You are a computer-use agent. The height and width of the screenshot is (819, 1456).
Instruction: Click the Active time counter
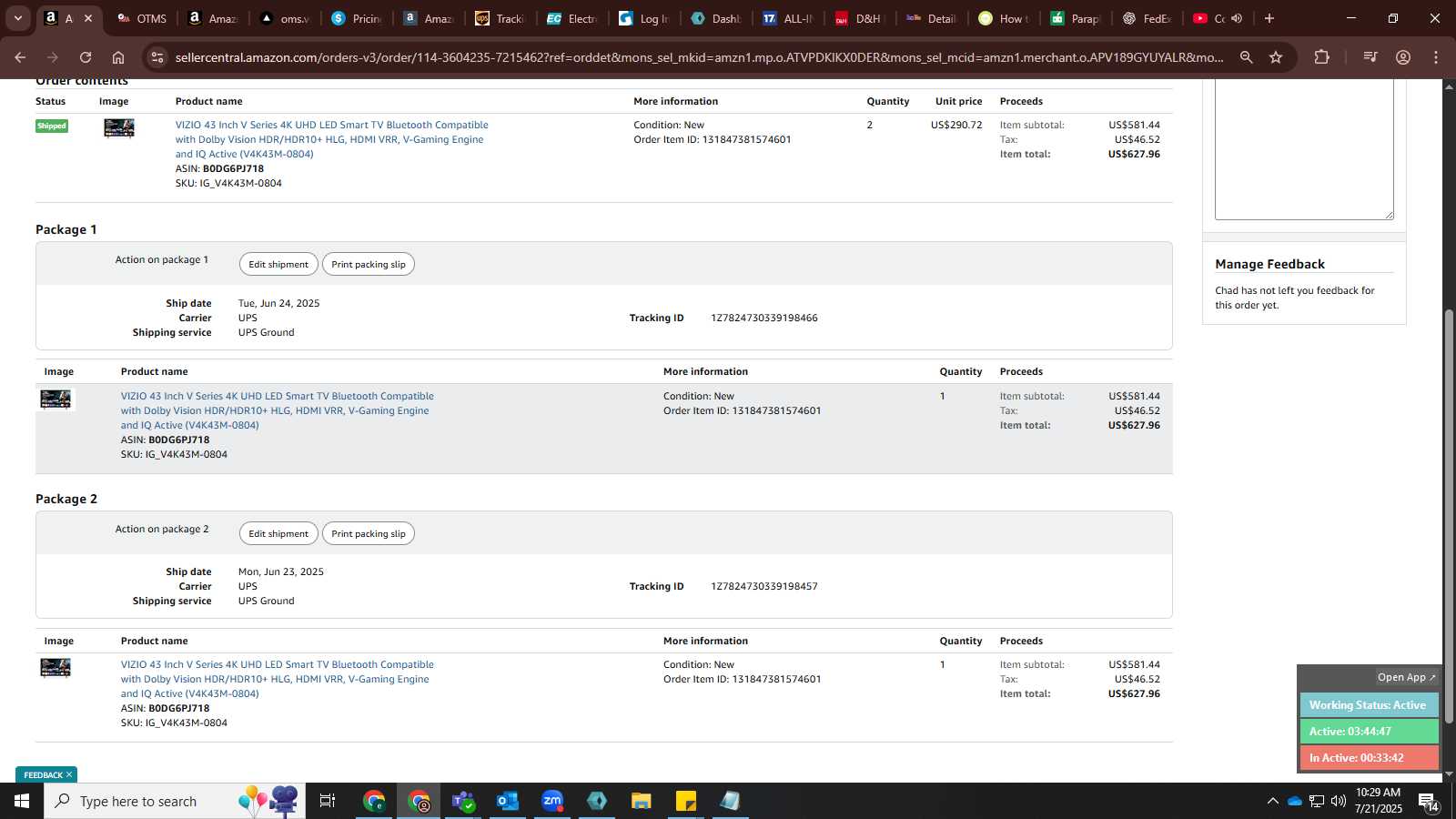1369,731
